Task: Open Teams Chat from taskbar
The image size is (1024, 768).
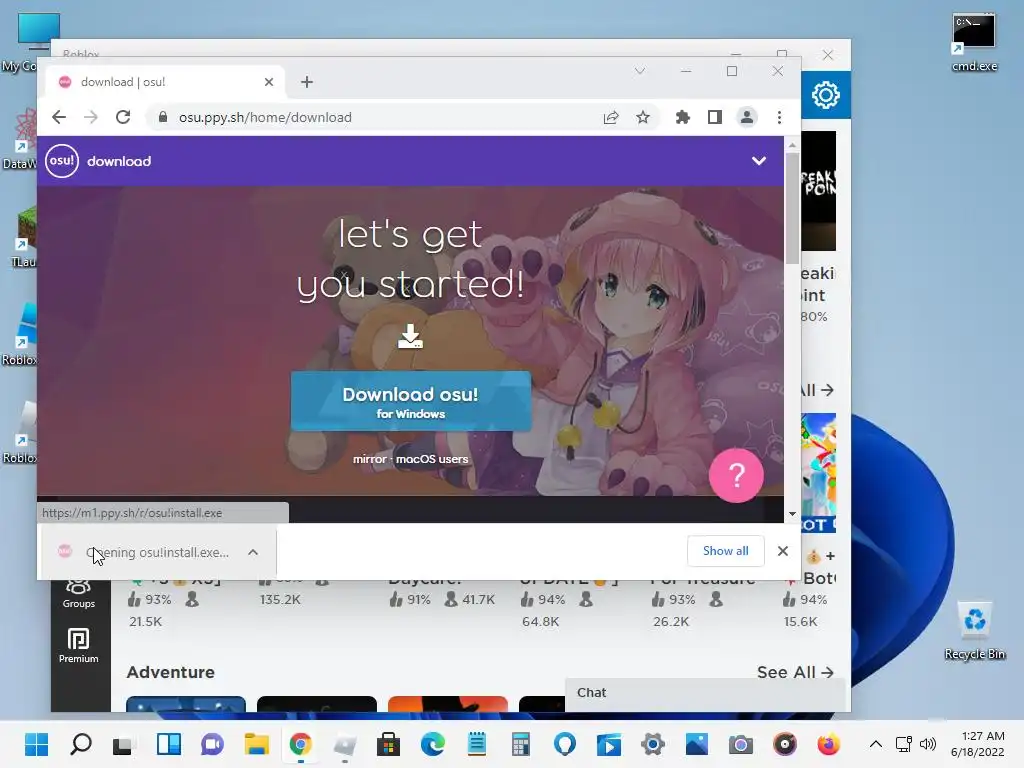Action: 212,744
